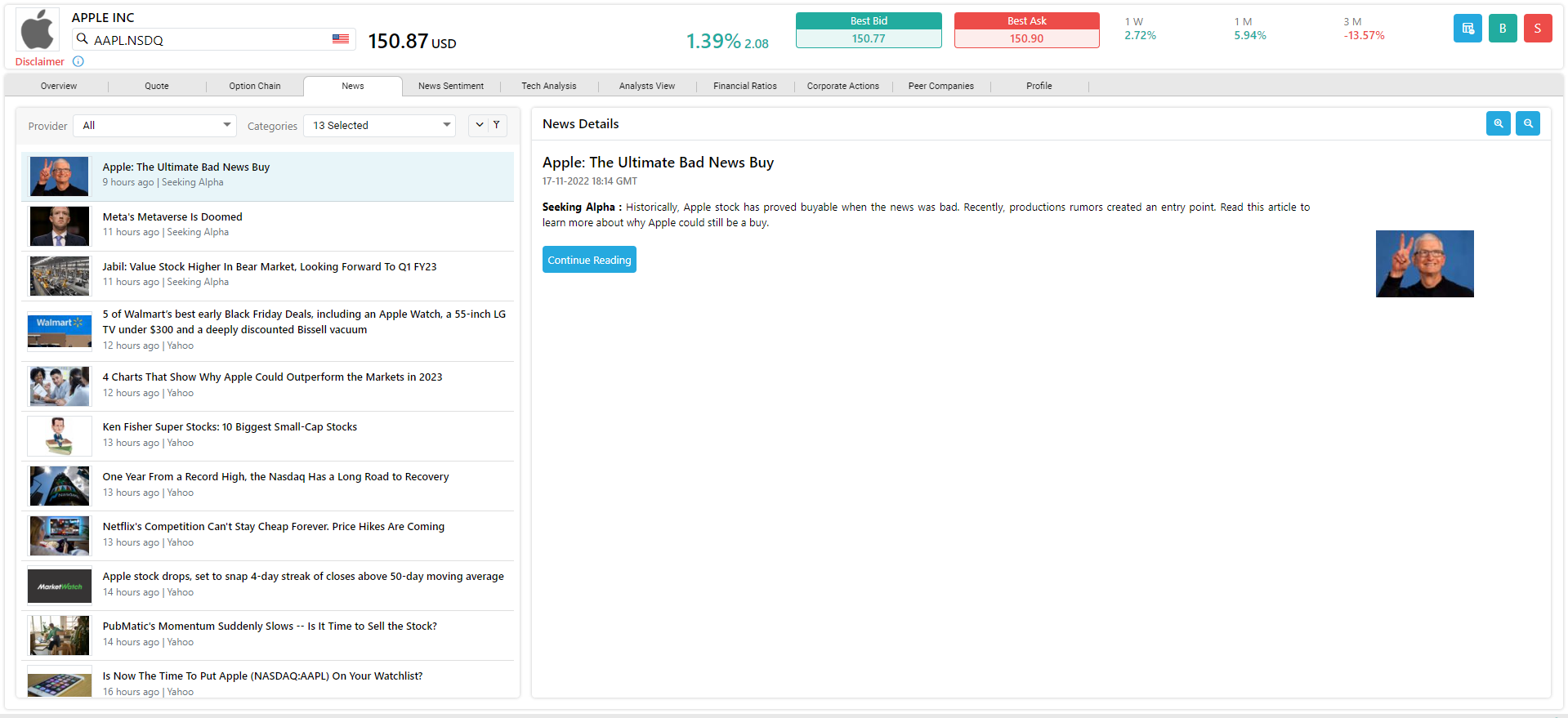Open the Netflix's Competition headline
1568x718 pixels.
tap(274, 526)
